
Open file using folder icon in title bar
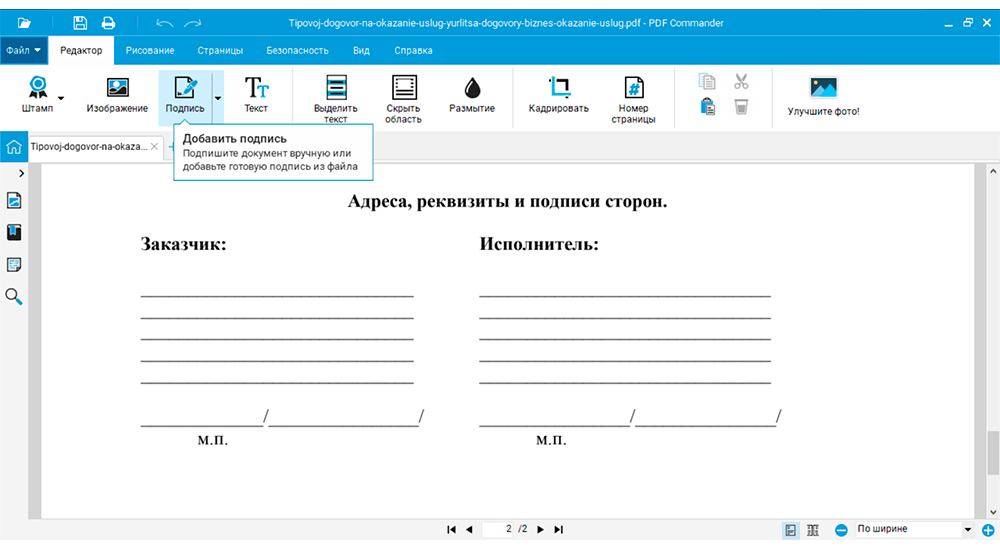(24, 23)
